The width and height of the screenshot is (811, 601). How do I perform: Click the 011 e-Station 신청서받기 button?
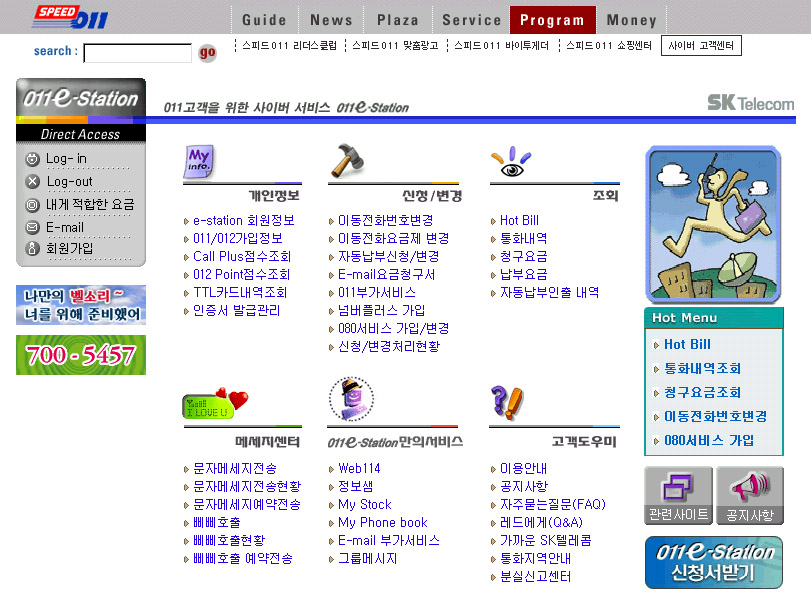(714, 562)
